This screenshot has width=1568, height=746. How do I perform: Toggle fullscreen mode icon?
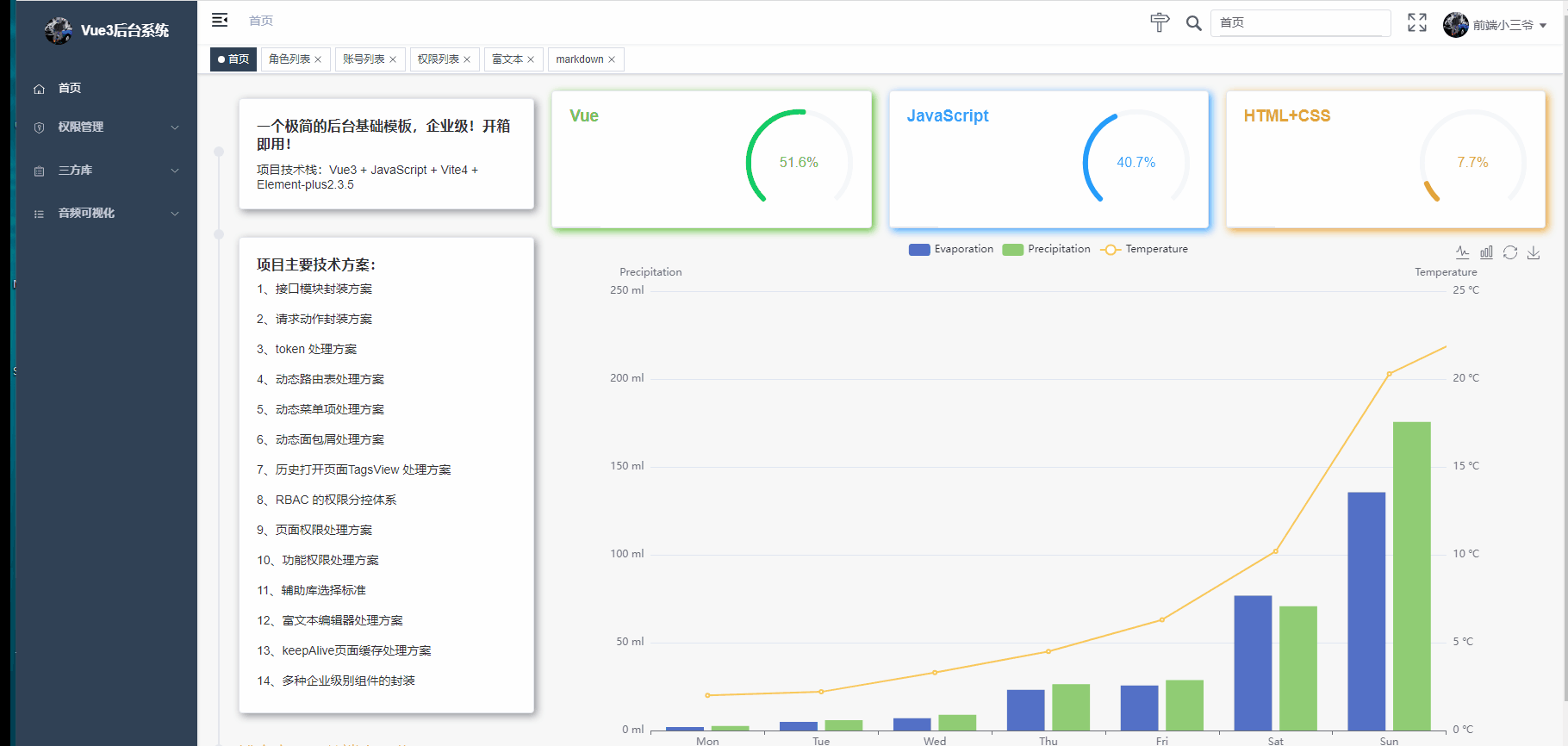[x=1417, y=22]
